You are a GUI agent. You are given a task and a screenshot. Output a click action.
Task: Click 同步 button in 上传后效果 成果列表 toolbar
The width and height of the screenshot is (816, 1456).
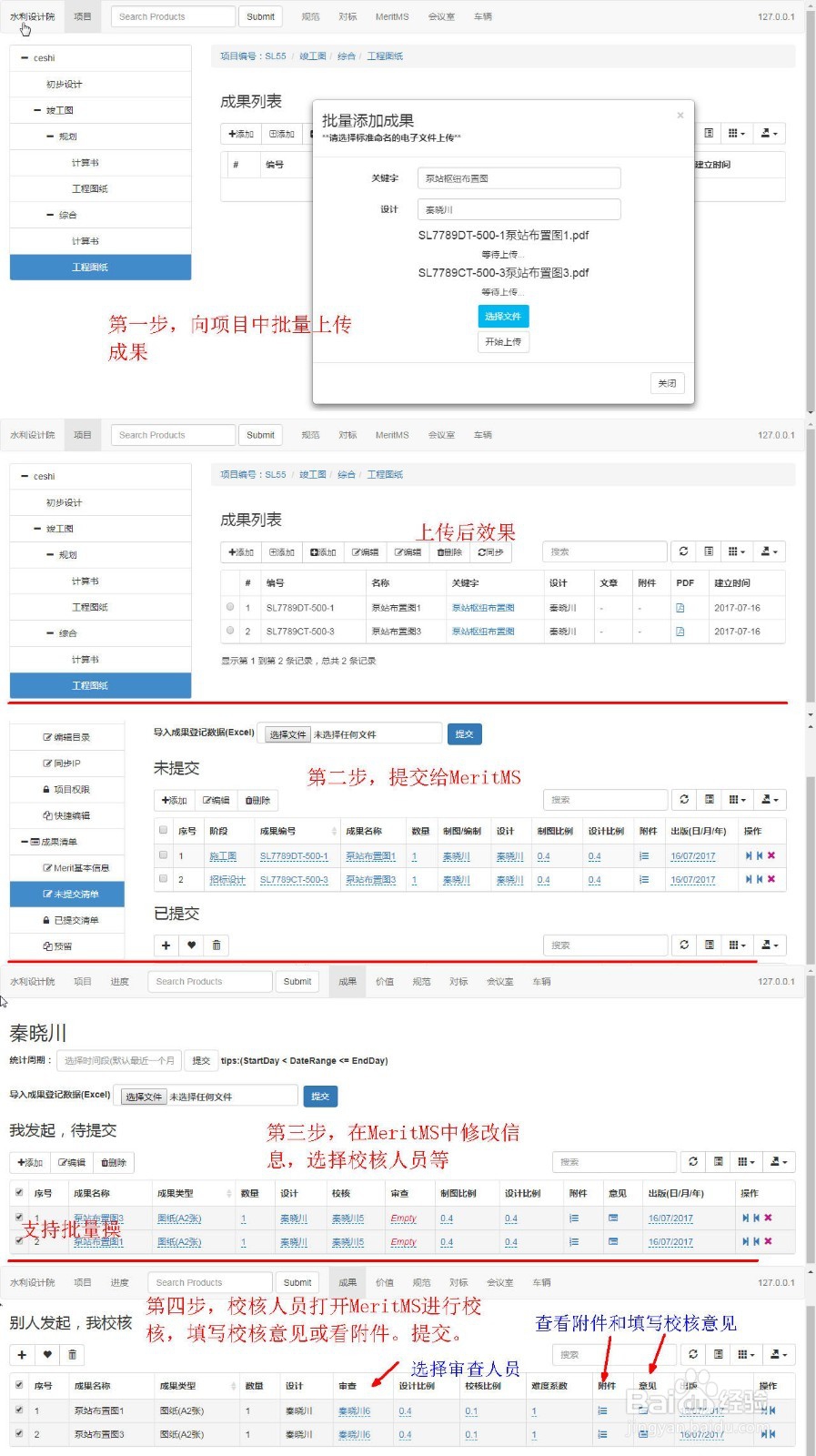pyautogui.click(x=491, y=552)
